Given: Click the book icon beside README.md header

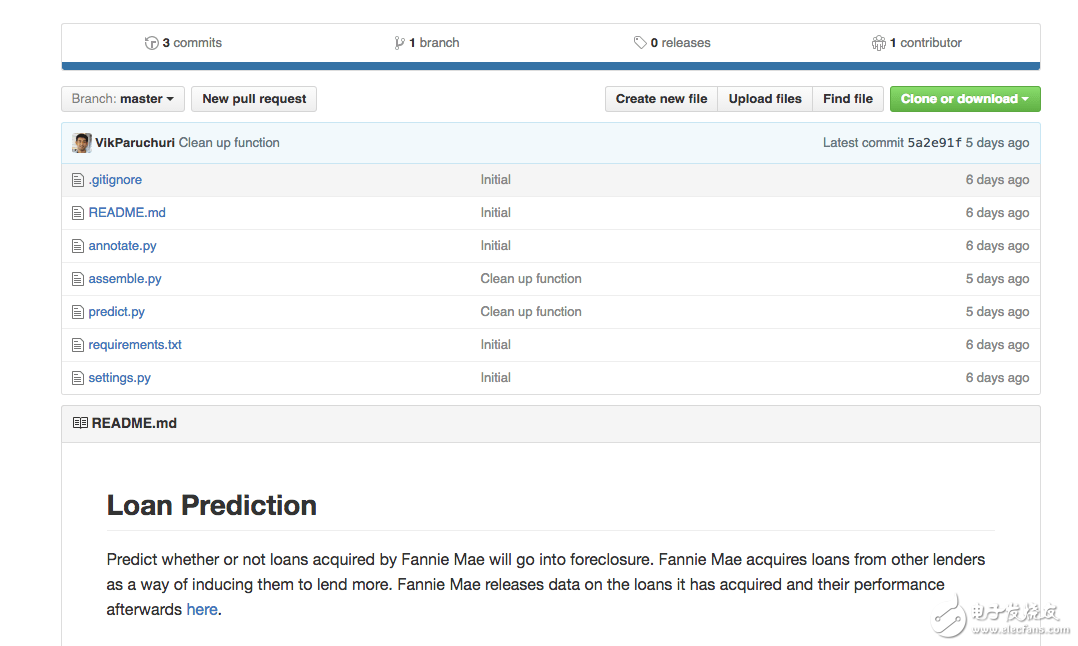Looking at the screenshot, I should (x=80, y=423).
